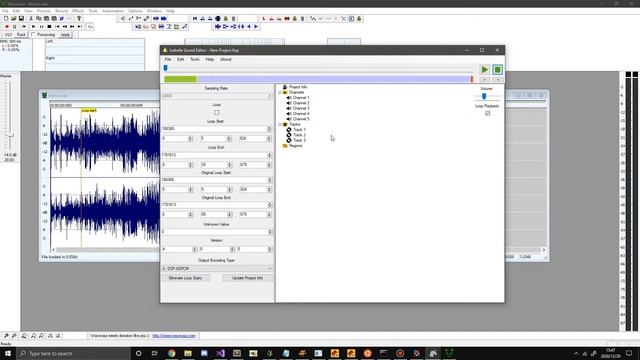Image resolution: width=640 pixels, height=360 pixels.
Task: Select Channel 3 in the tree
Action: tap(301, 109)
